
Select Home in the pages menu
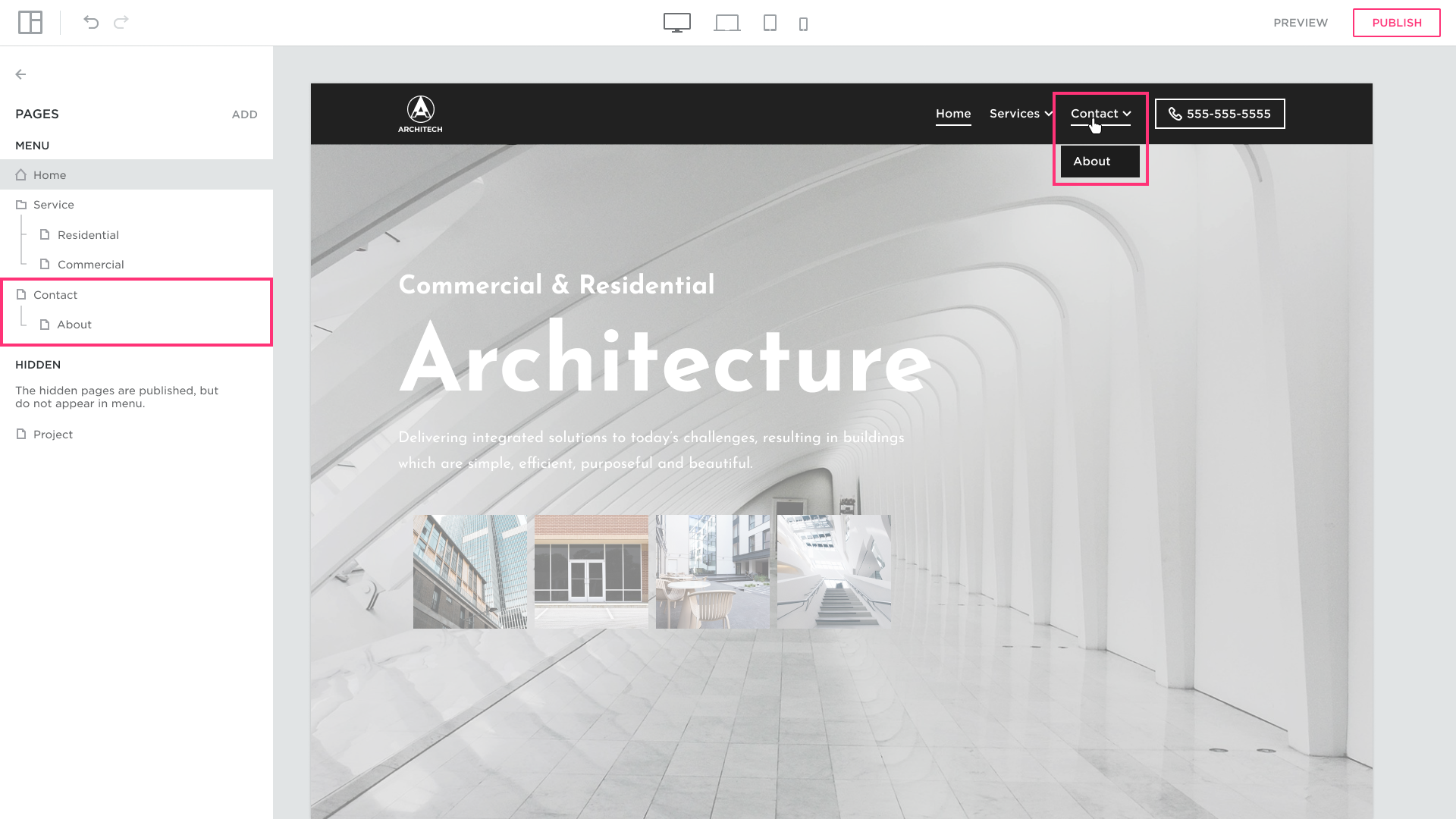pos(136,174)
